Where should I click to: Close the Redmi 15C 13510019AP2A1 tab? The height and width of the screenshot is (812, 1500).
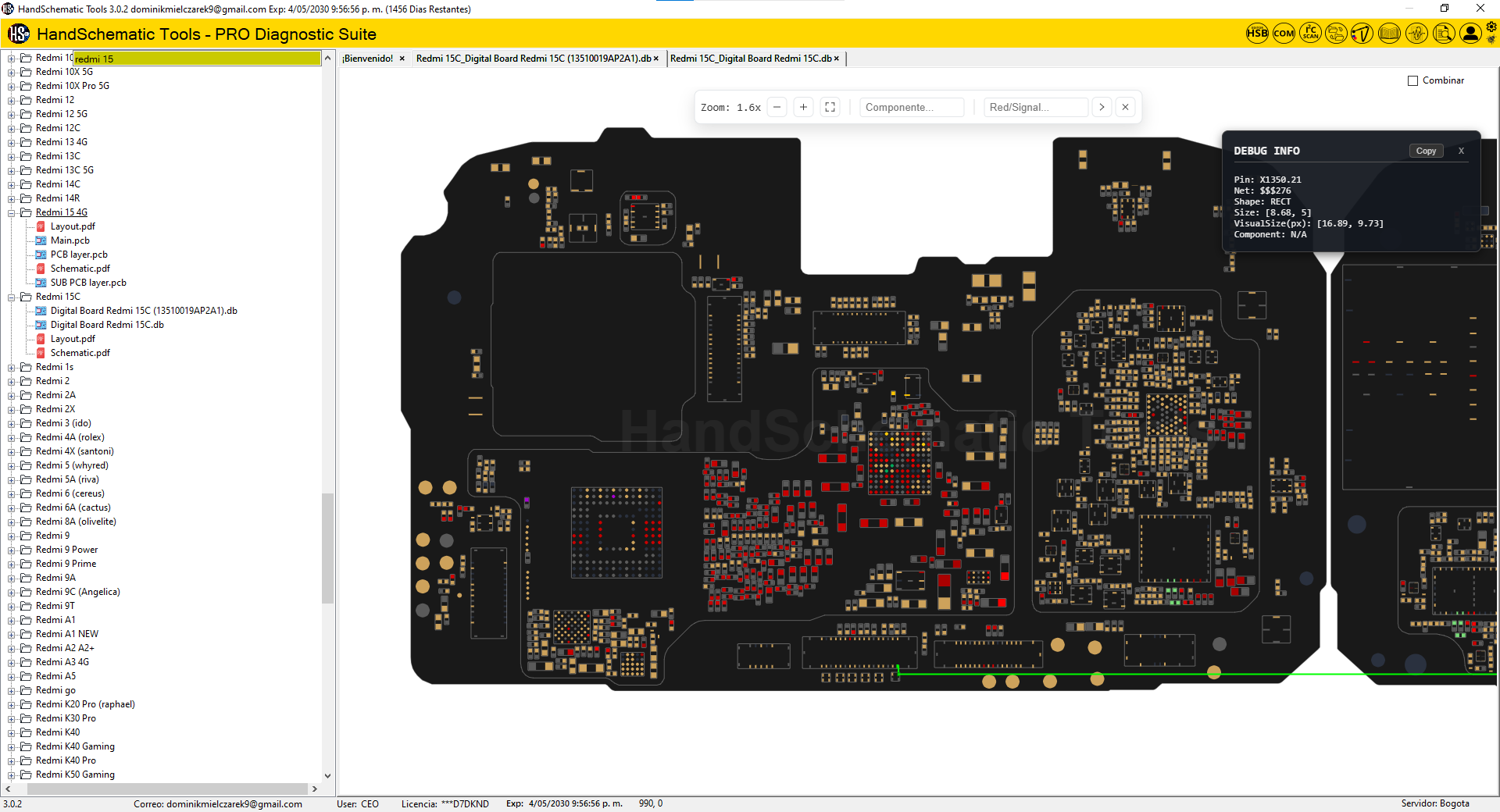(656, 59)
